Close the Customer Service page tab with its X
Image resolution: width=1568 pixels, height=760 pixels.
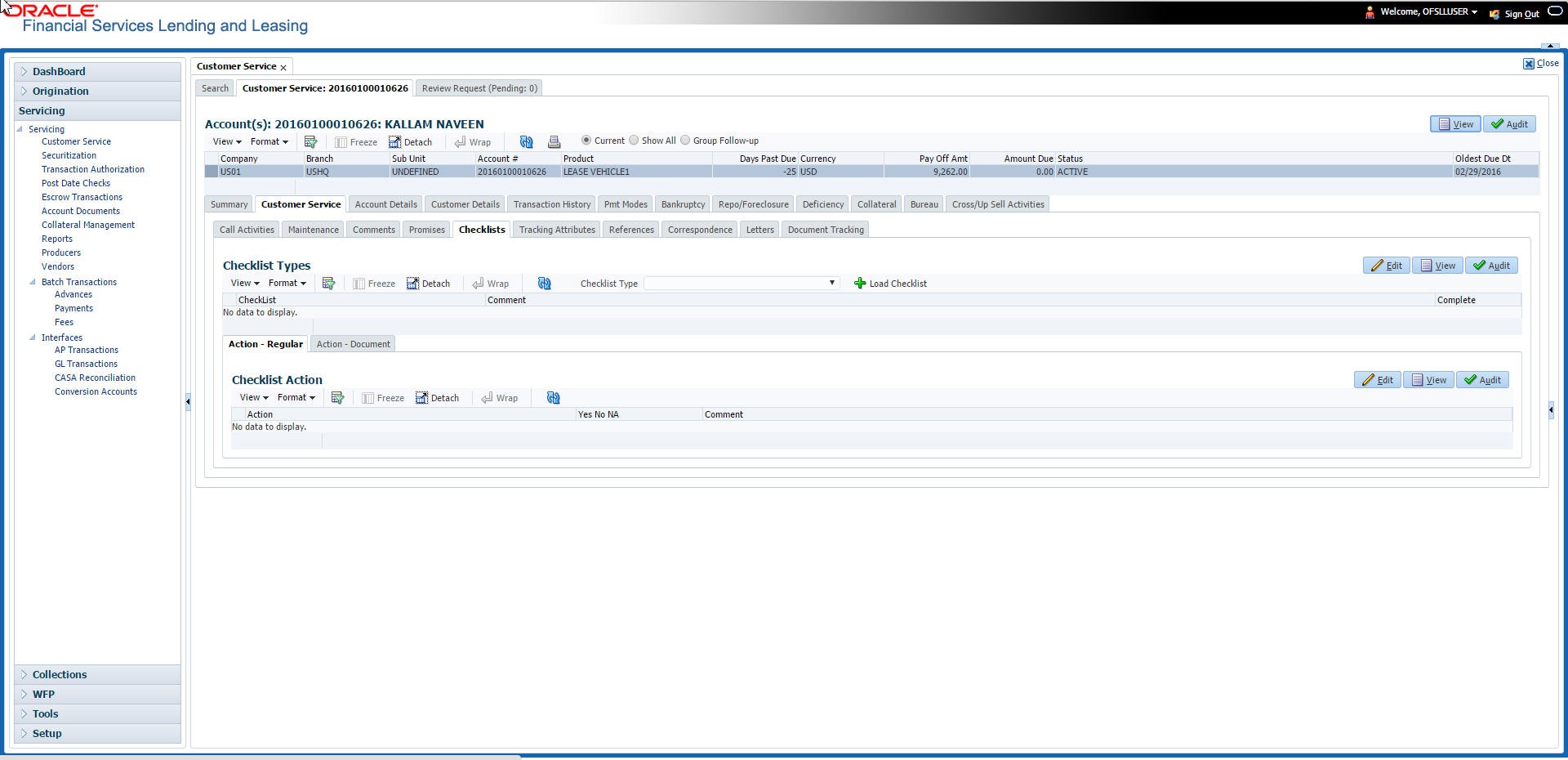[x=283, y=67]
